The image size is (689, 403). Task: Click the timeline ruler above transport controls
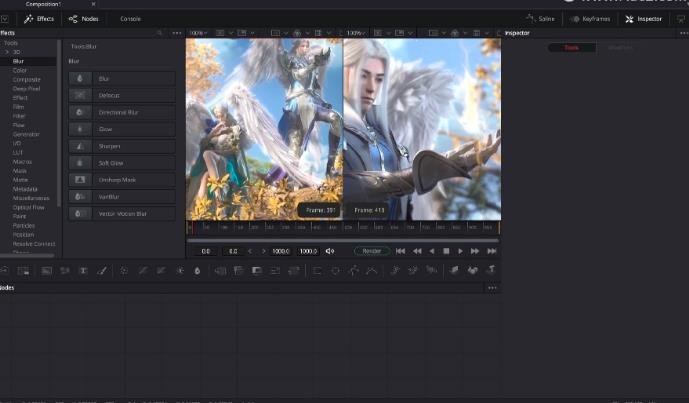[x=344, y=227]
